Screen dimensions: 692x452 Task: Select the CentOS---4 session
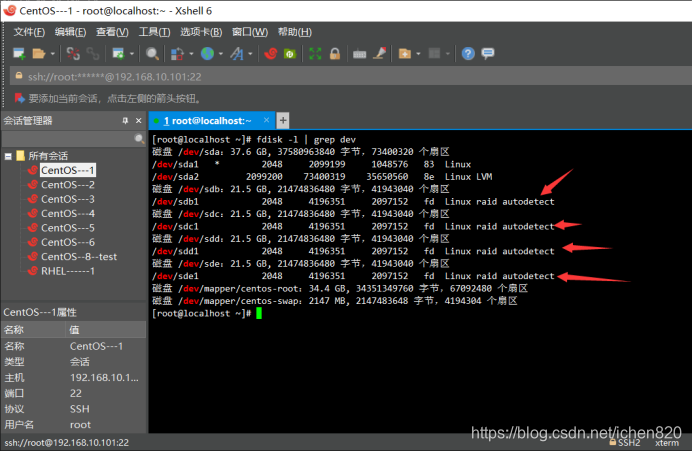click(68, 214)
